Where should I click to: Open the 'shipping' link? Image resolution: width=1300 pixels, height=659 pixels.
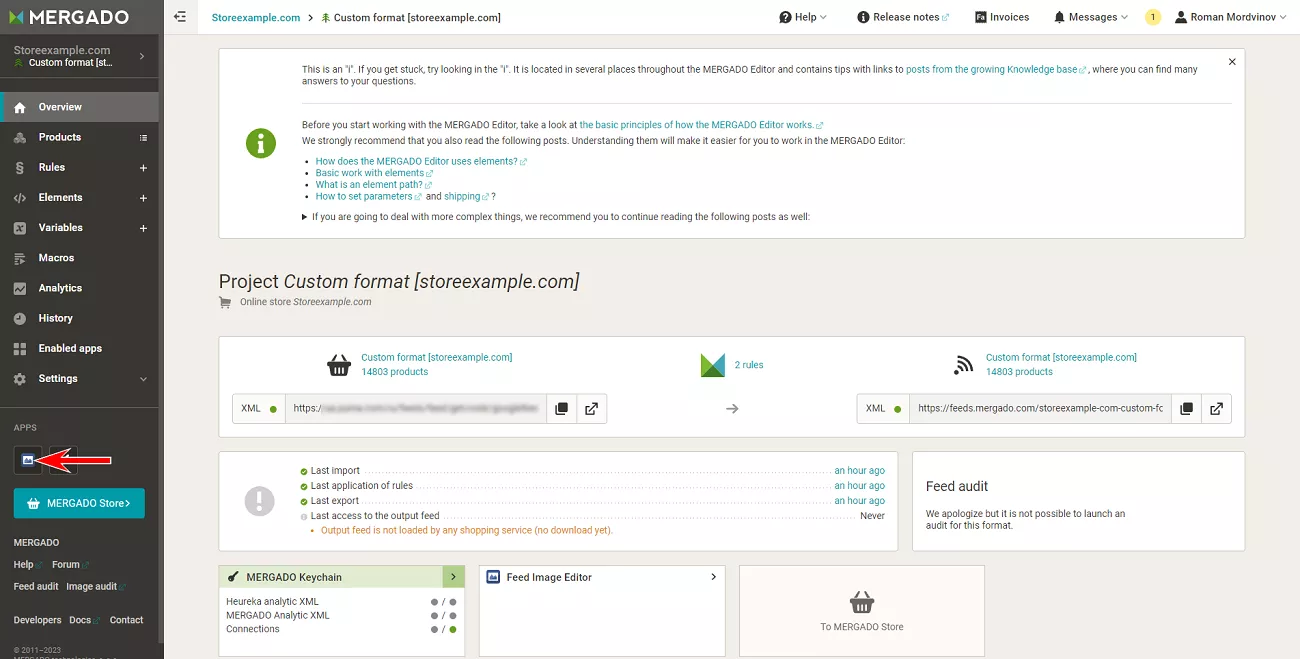tap(465, 197)
